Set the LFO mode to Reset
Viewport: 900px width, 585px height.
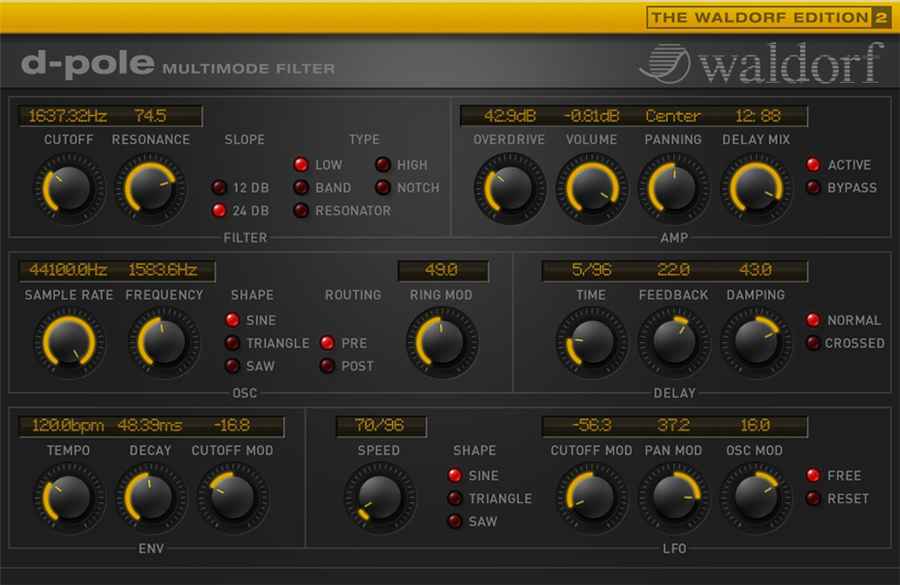pyautogui.click(x=814, y=498)
